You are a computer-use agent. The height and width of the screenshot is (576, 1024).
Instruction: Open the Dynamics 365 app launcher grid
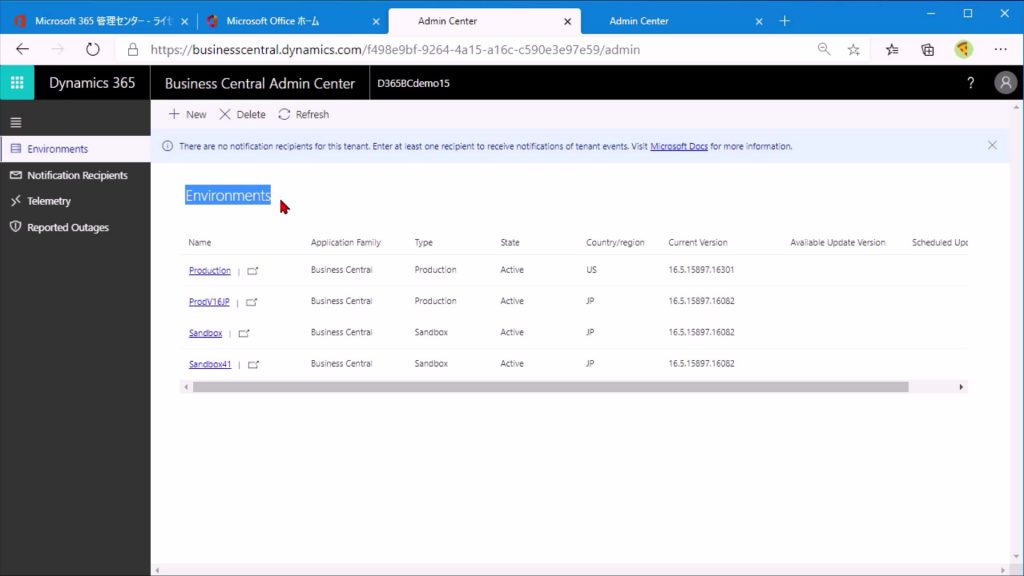click(17, 83)
